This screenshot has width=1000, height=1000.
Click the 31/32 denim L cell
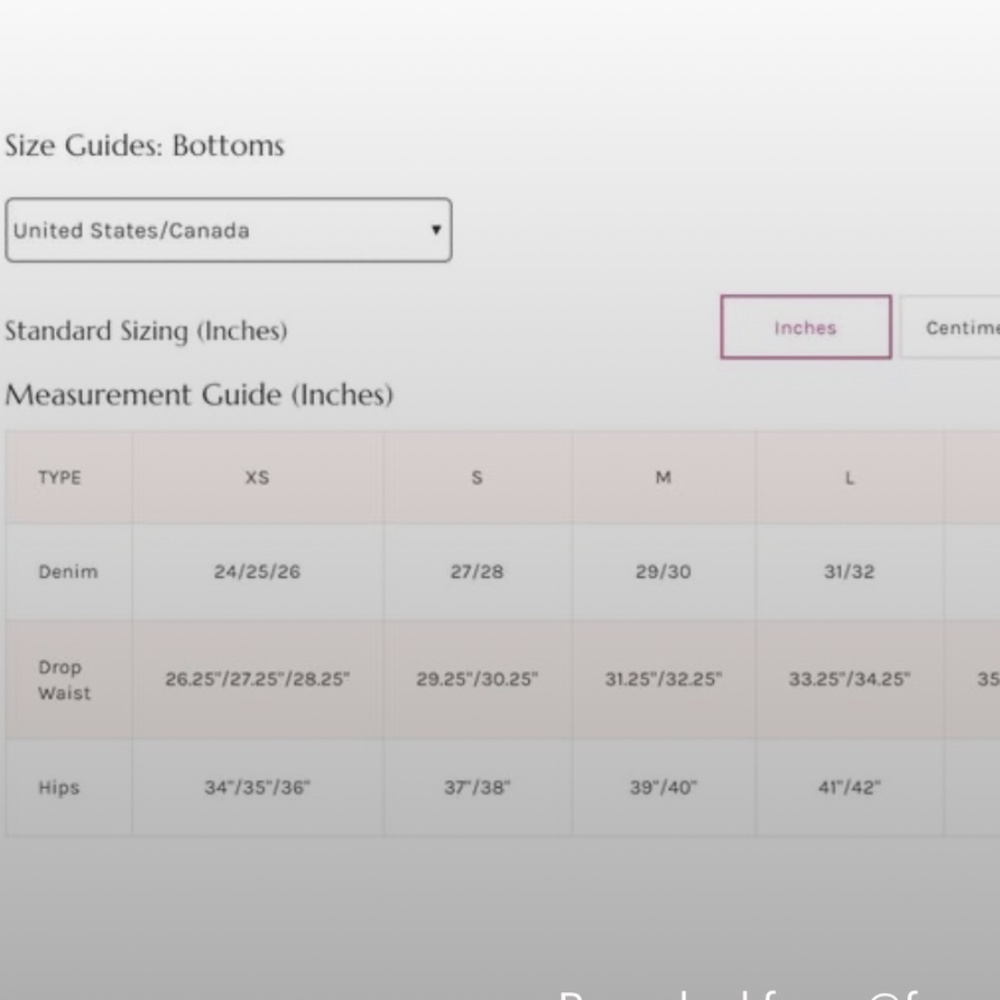[849, 571]
